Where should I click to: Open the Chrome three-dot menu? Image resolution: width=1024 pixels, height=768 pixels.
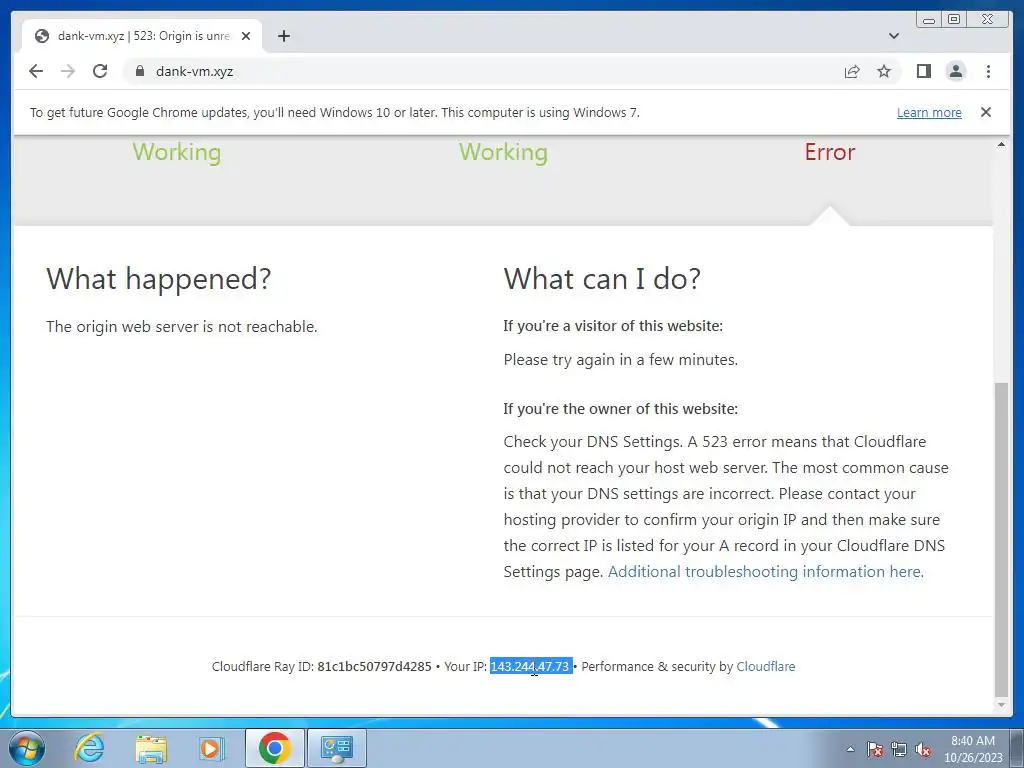[x=988, y=71]
